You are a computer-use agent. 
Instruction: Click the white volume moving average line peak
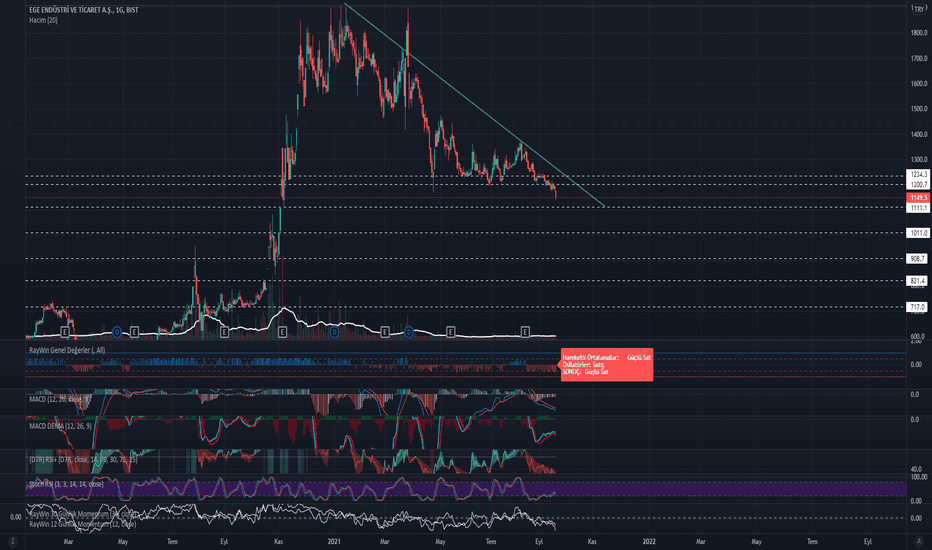click(286, 309)
